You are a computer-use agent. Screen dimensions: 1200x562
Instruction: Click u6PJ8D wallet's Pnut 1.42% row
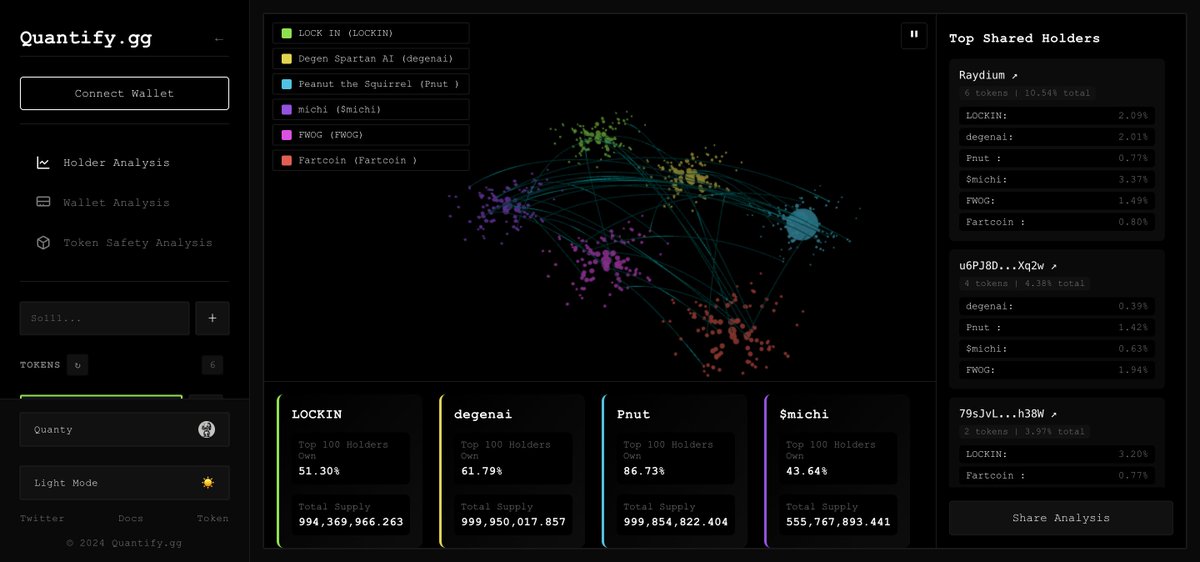[x=1057, y=327]
